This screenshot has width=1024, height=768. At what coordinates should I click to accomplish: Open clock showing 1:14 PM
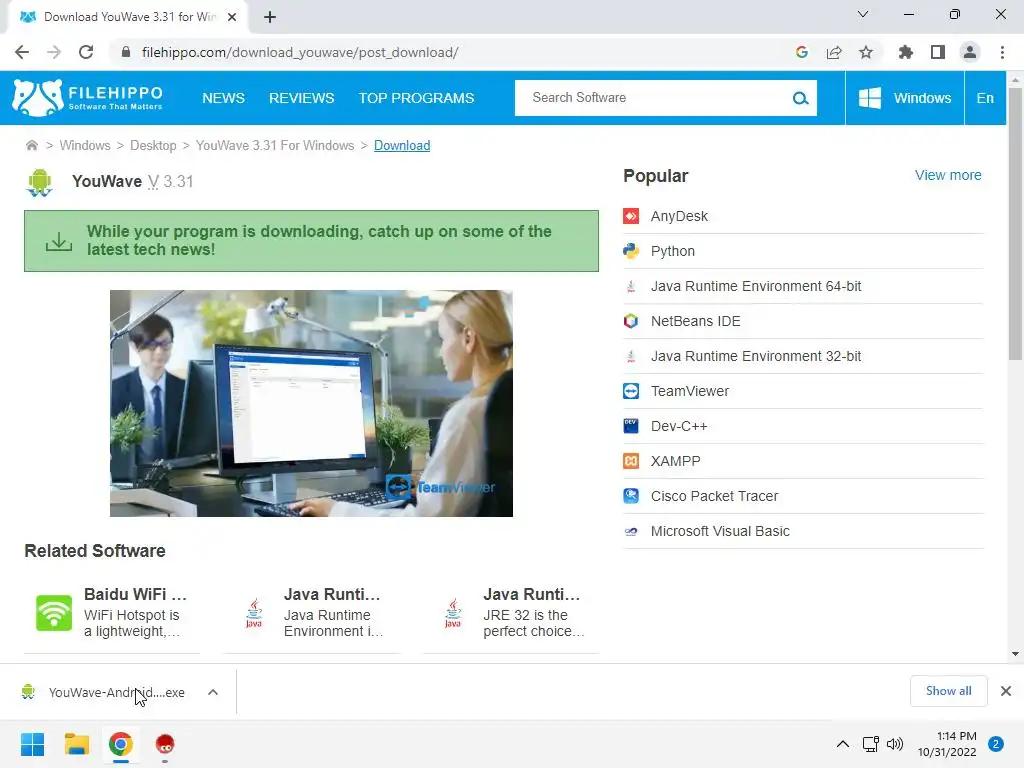click(x=947, y=744)
